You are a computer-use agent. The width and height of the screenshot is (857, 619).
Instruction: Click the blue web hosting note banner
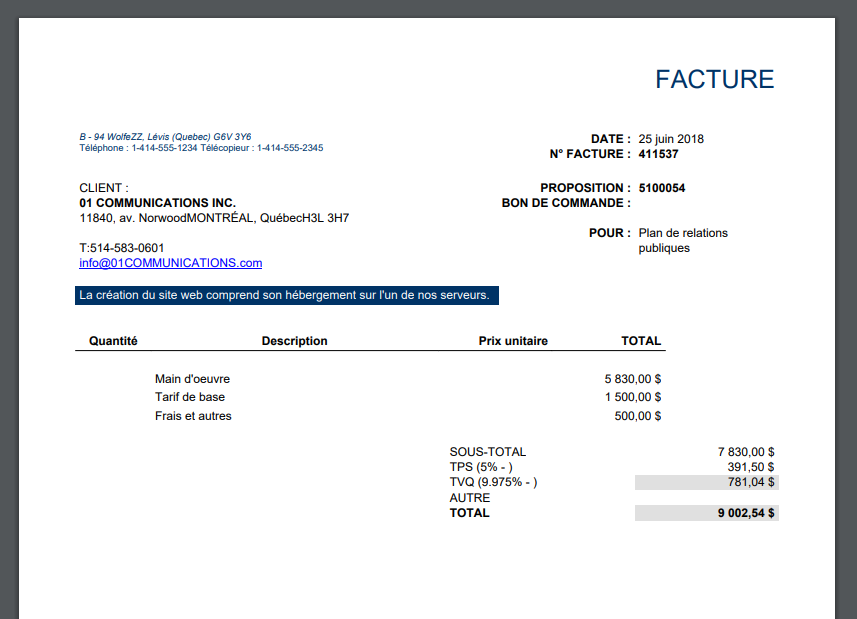[286, 296]
